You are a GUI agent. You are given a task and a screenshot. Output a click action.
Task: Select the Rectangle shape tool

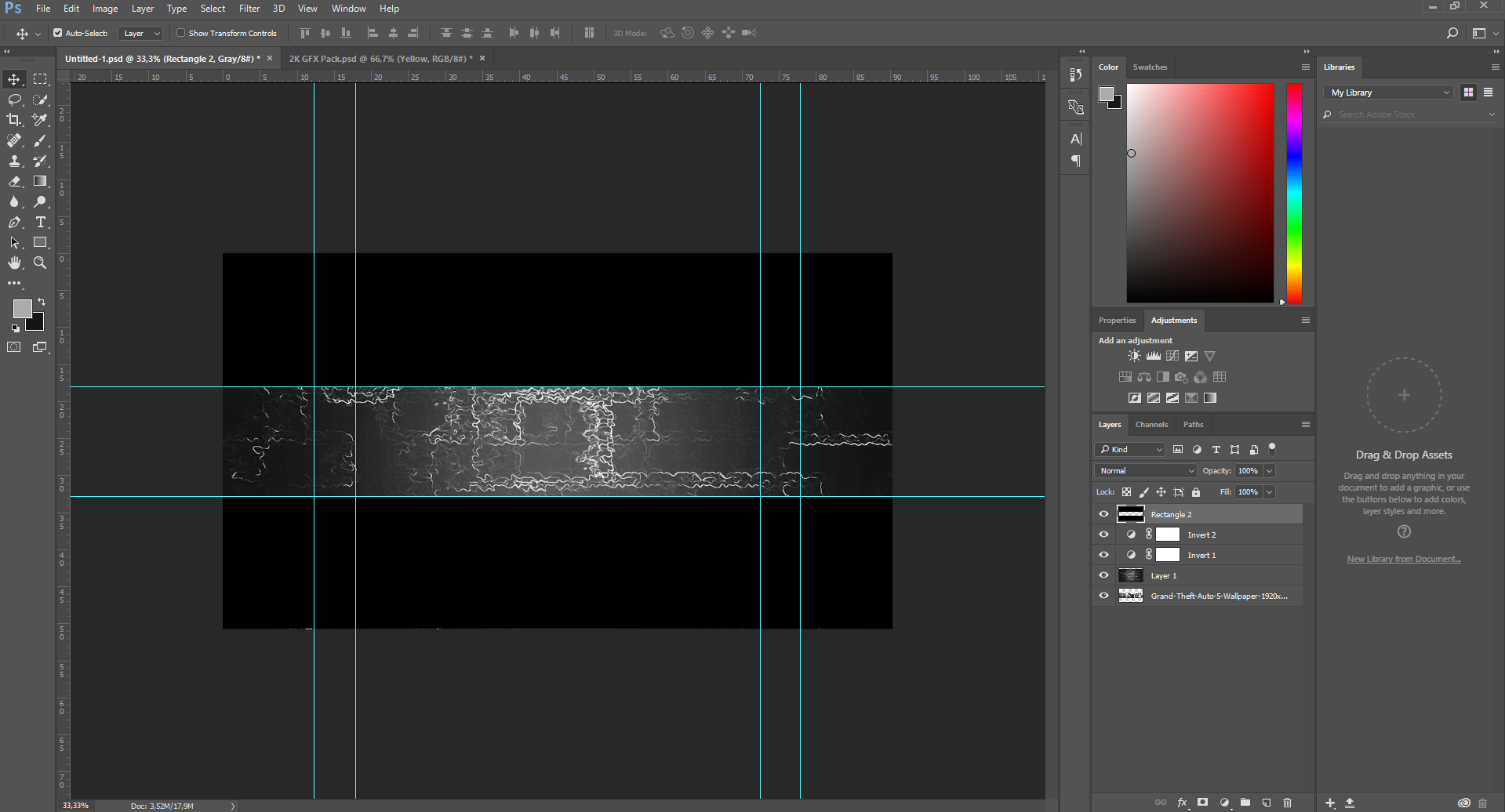click(40, 242)
